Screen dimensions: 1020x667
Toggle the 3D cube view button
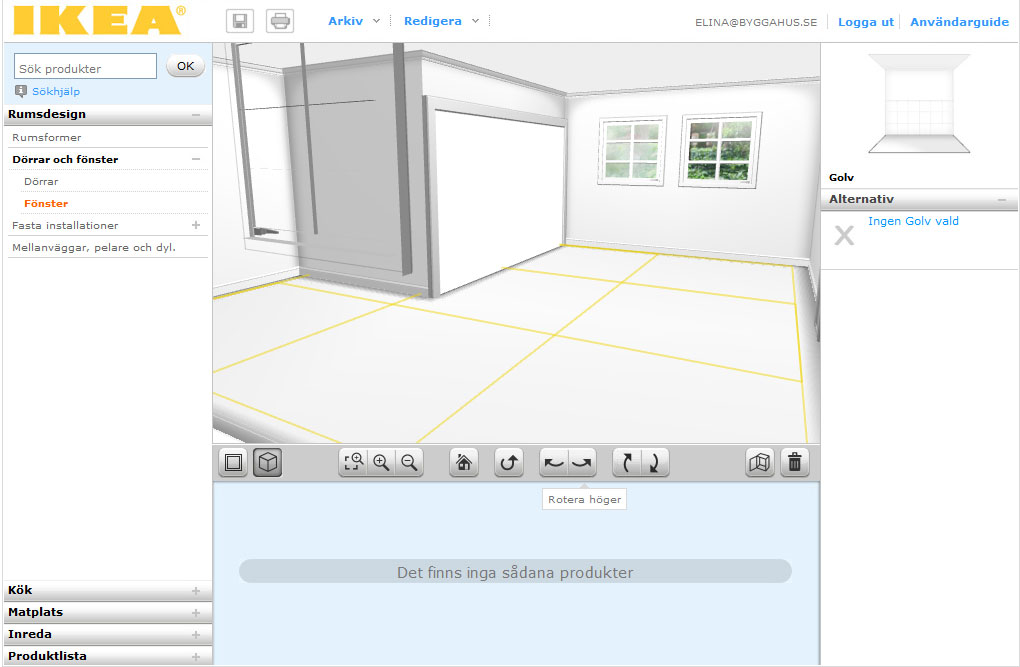point(267,463)
